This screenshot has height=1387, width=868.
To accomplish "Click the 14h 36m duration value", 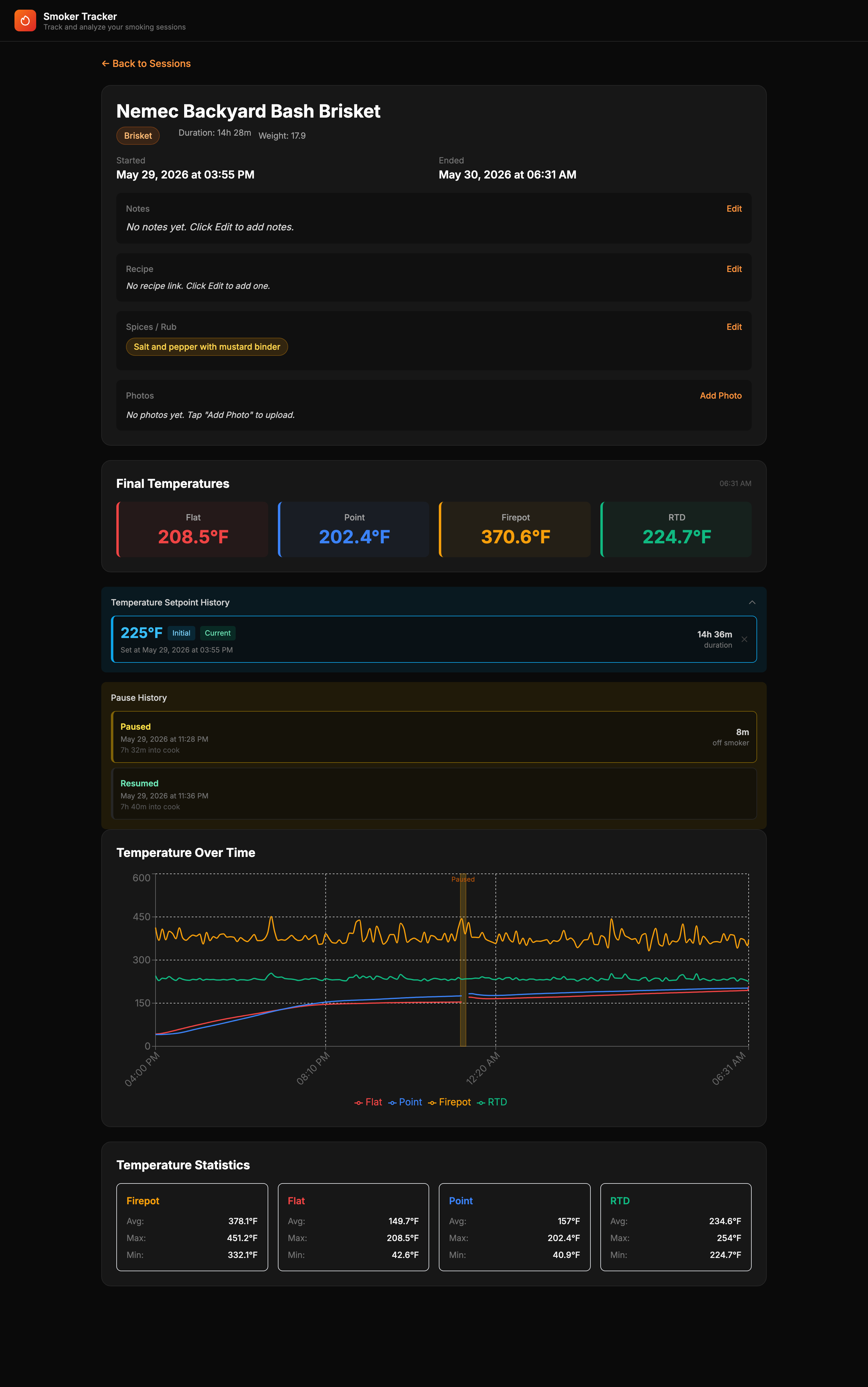I will pos(715,635).
